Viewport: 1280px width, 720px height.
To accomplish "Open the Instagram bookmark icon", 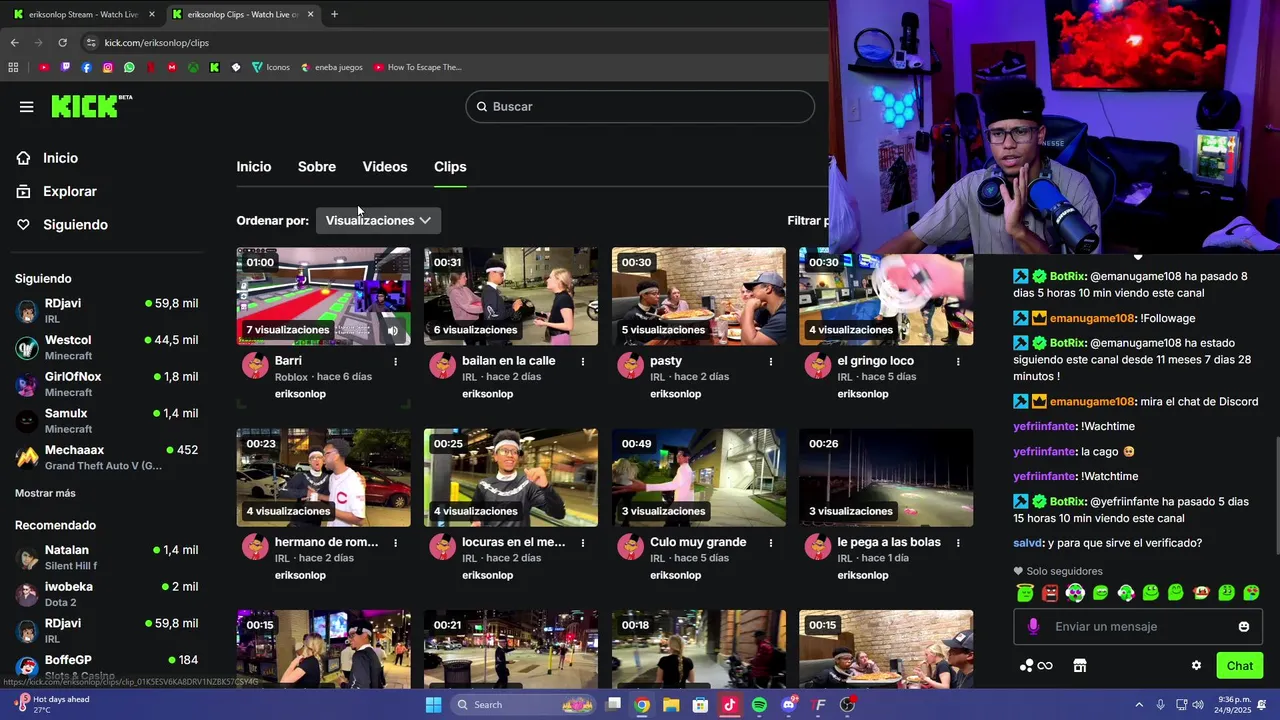I will click(x=108, y=67).
